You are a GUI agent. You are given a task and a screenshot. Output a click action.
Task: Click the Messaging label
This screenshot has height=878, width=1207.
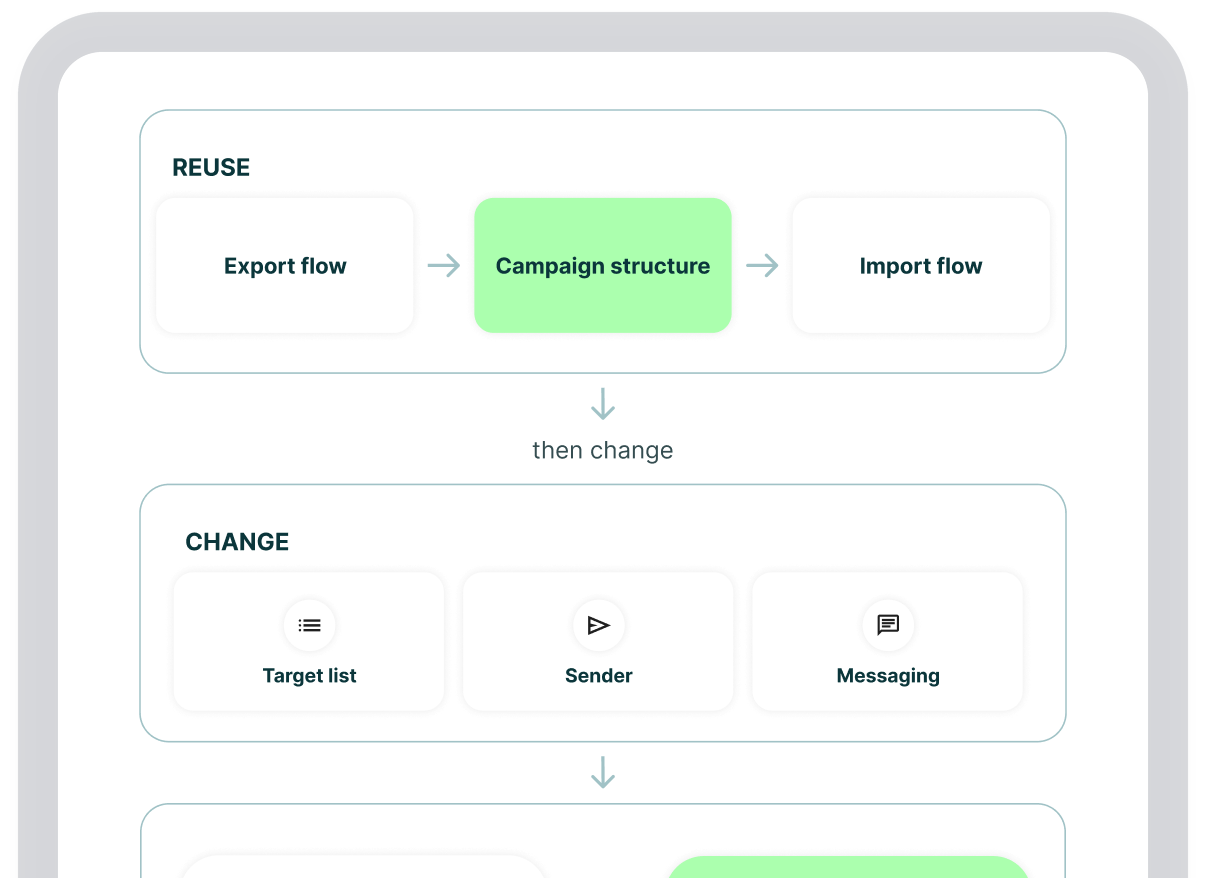888,676
